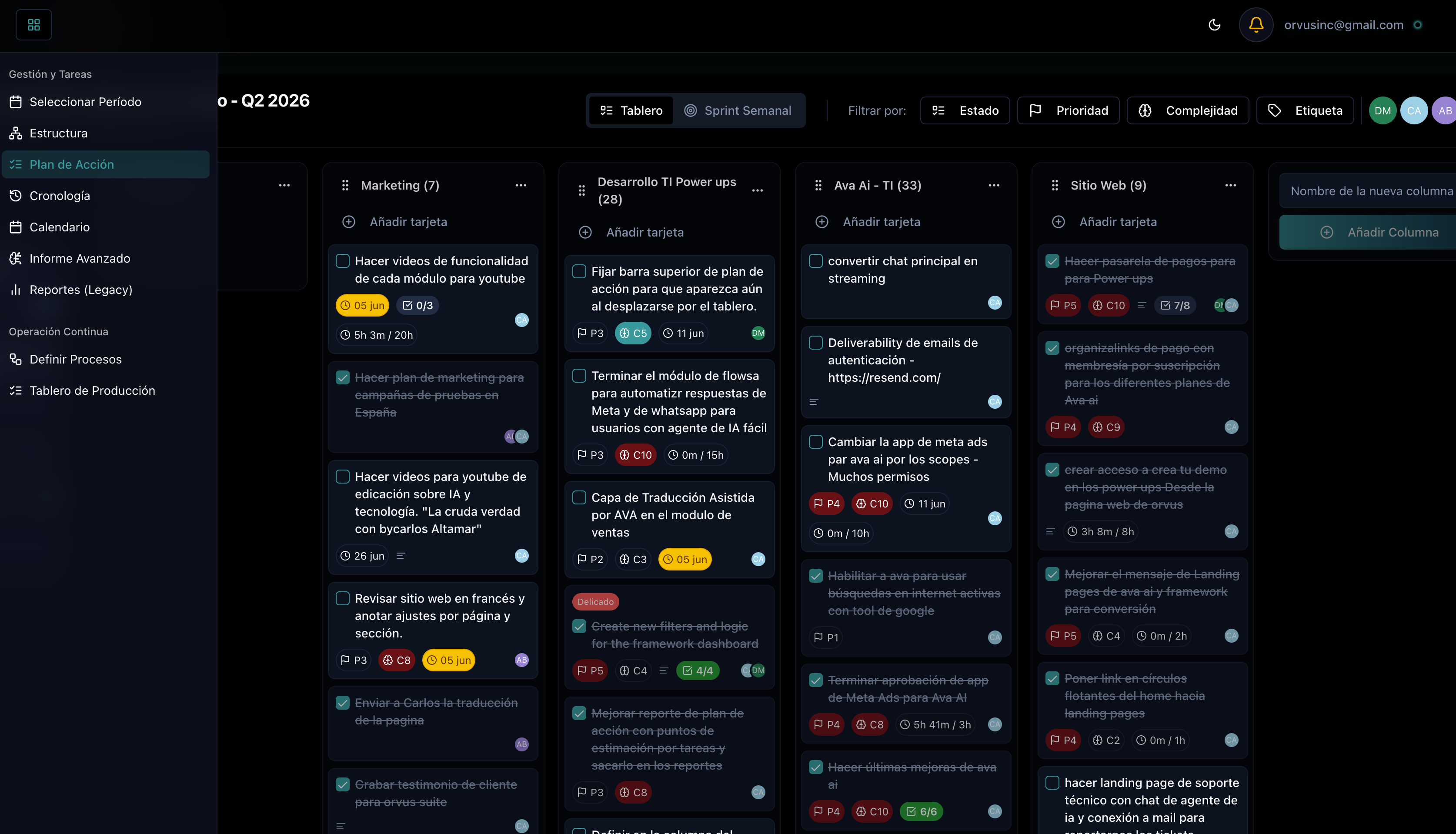Click 0/3 checklist badge on Hacer videos card
The image size is (1456, 834).
[x=417, y=305]
